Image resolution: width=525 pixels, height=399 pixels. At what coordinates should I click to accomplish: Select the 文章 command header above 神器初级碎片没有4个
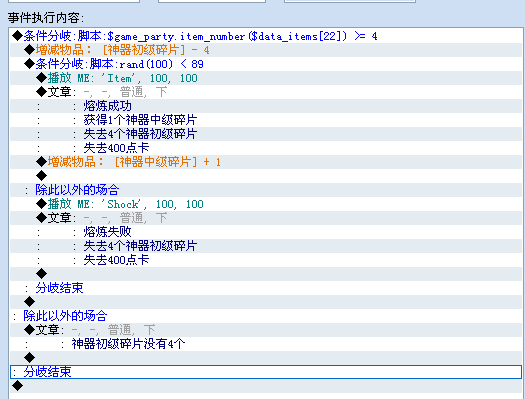[x=266, y=330]
